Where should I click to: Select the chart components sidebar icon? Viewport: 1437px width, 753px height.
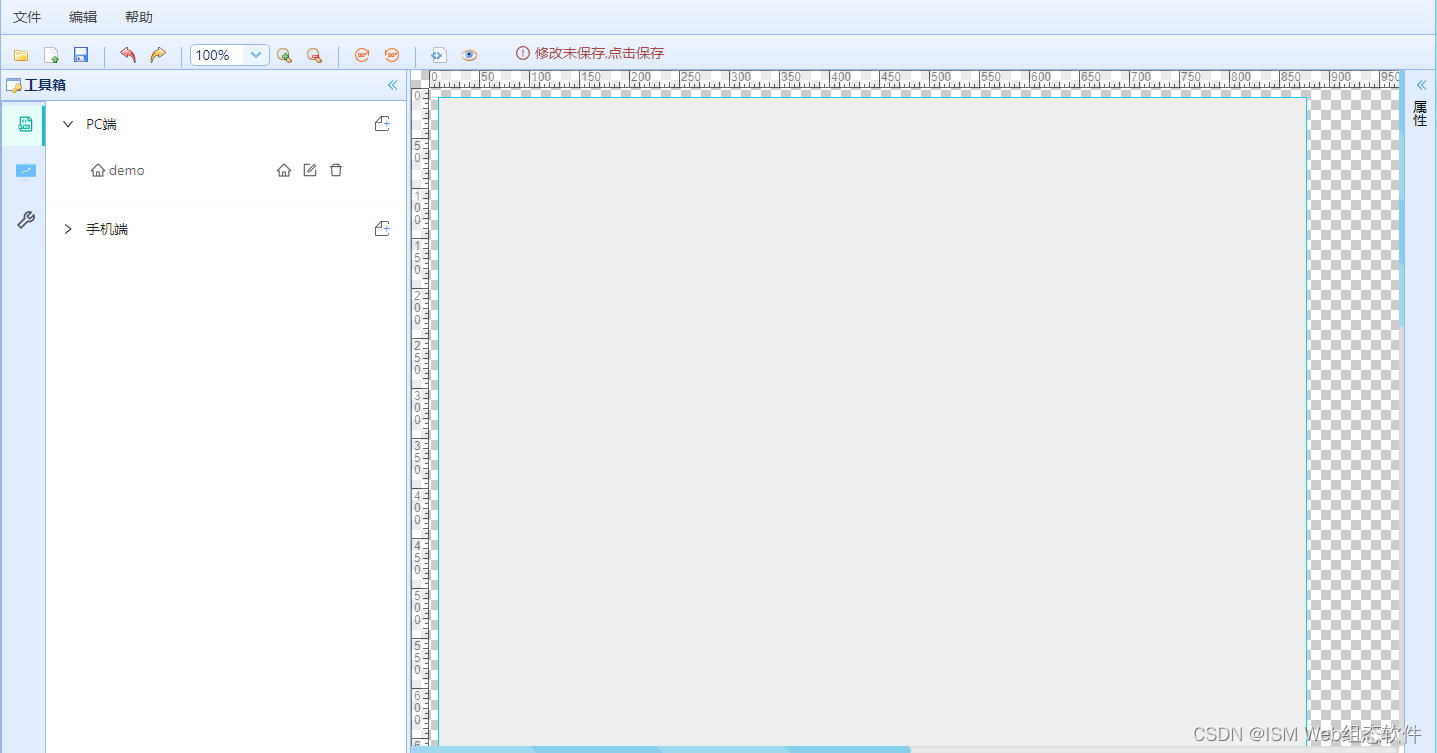(x=25, y=171)
